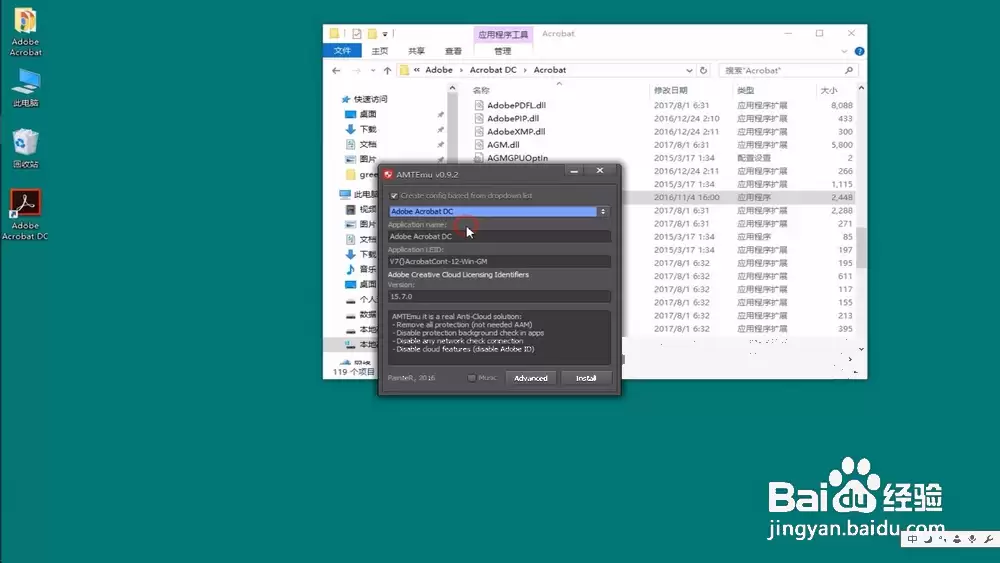Click the Application LEID field
The height and width of the screenshot is (563, 1000).
pos(499,261)
